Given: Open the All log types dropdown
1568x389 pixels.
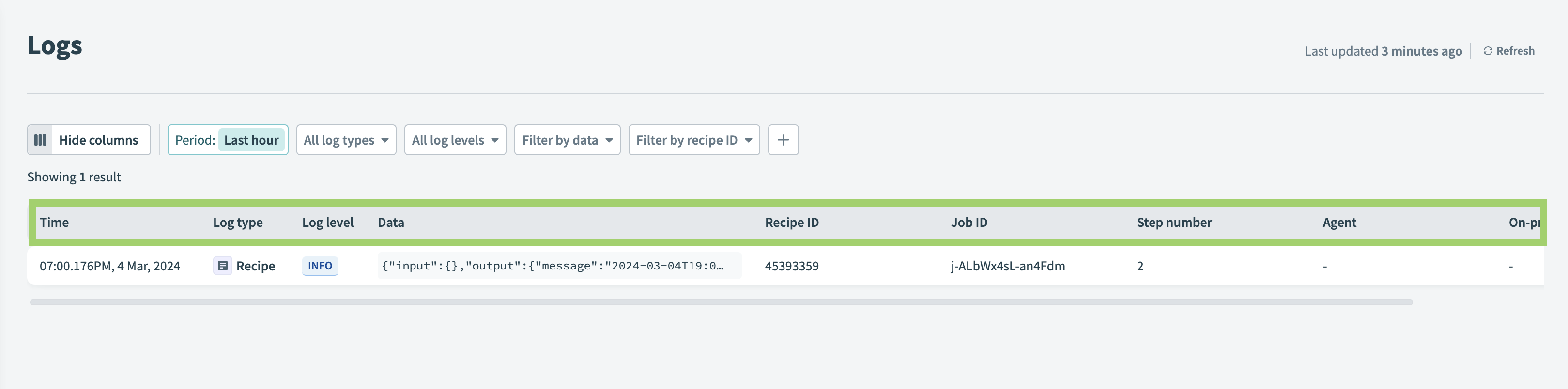Looking at the screenshot, I should click(x=346, y=140).
